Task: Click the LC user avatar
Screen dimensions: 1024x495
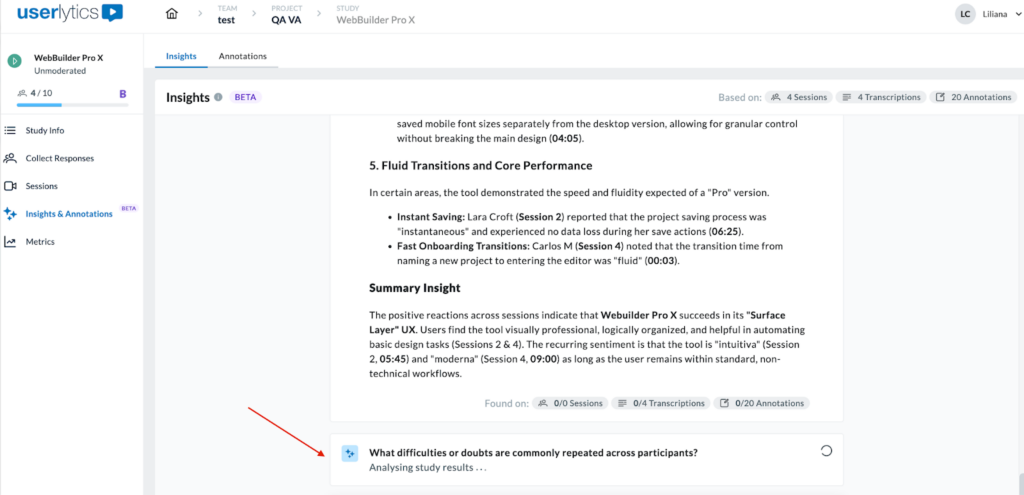Action: [x=964, y=14]
